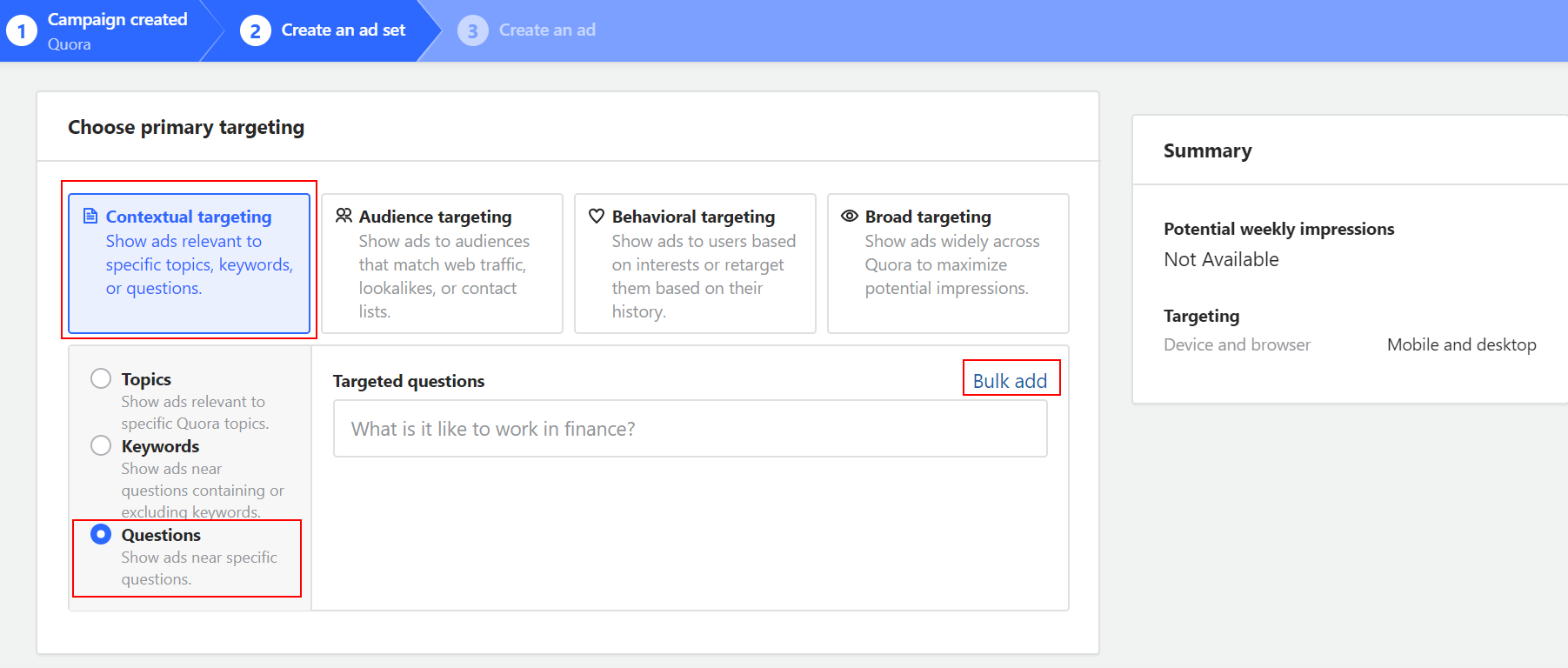This screenshot has height=668, width=1568.
Task: Select the Broad targeting card description
Action: pyautogui.click(x=951, y=264)
